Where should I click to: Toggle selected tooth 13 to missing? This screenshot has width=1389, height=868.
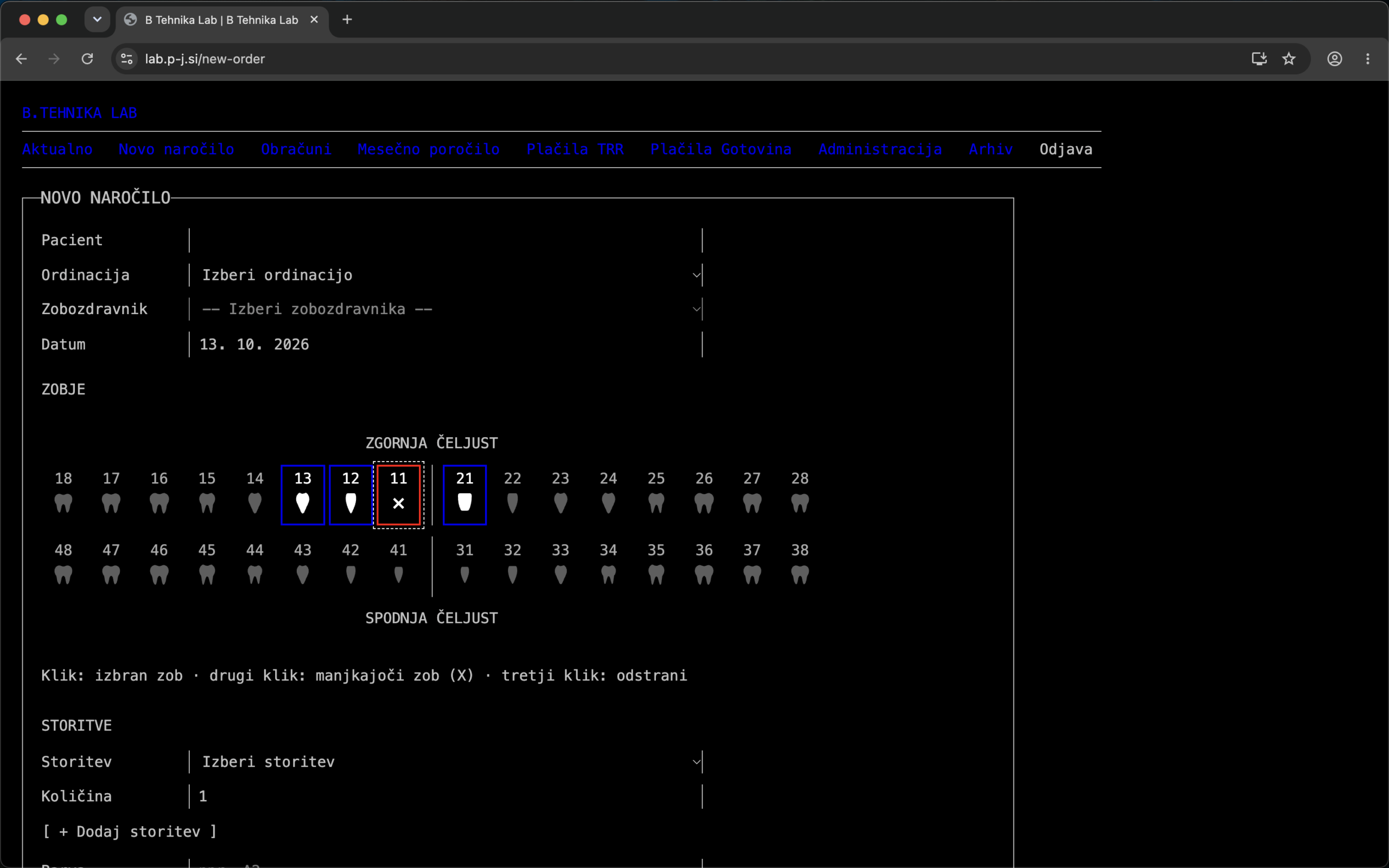point(302,495)
